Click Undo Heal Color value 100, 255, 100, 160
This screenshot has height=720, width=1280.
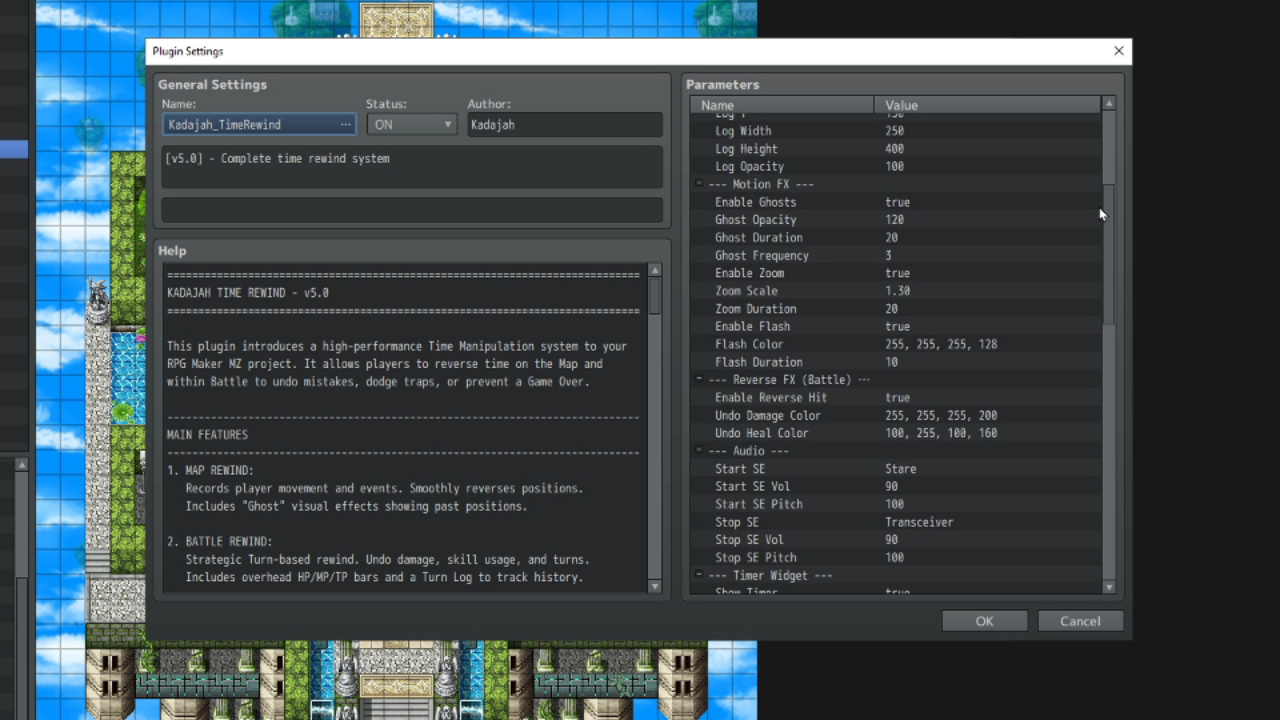[941, 433]
